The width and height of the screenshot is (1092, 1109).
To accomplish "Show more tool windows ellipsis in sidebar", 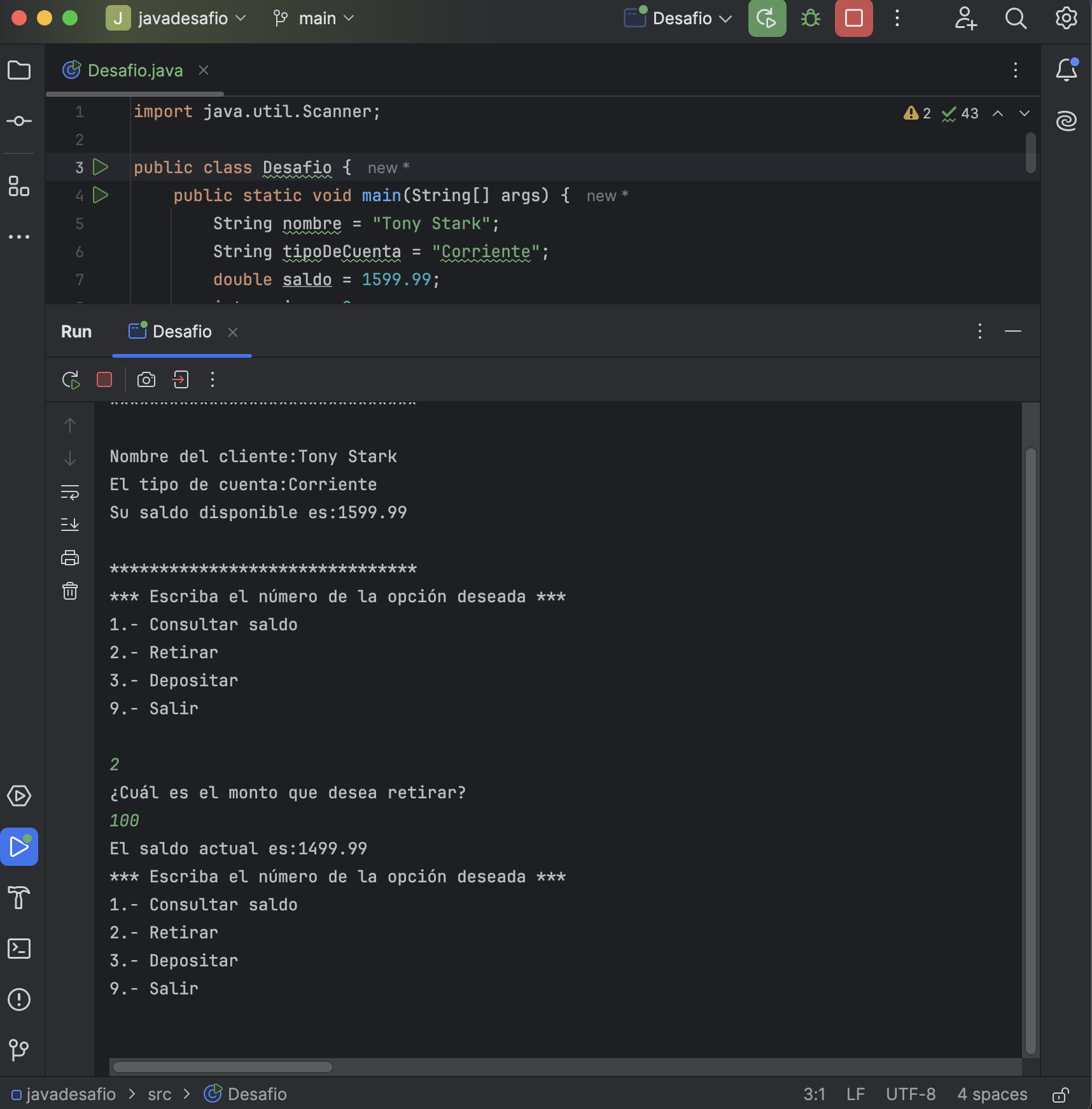I will tap(19, 237).
